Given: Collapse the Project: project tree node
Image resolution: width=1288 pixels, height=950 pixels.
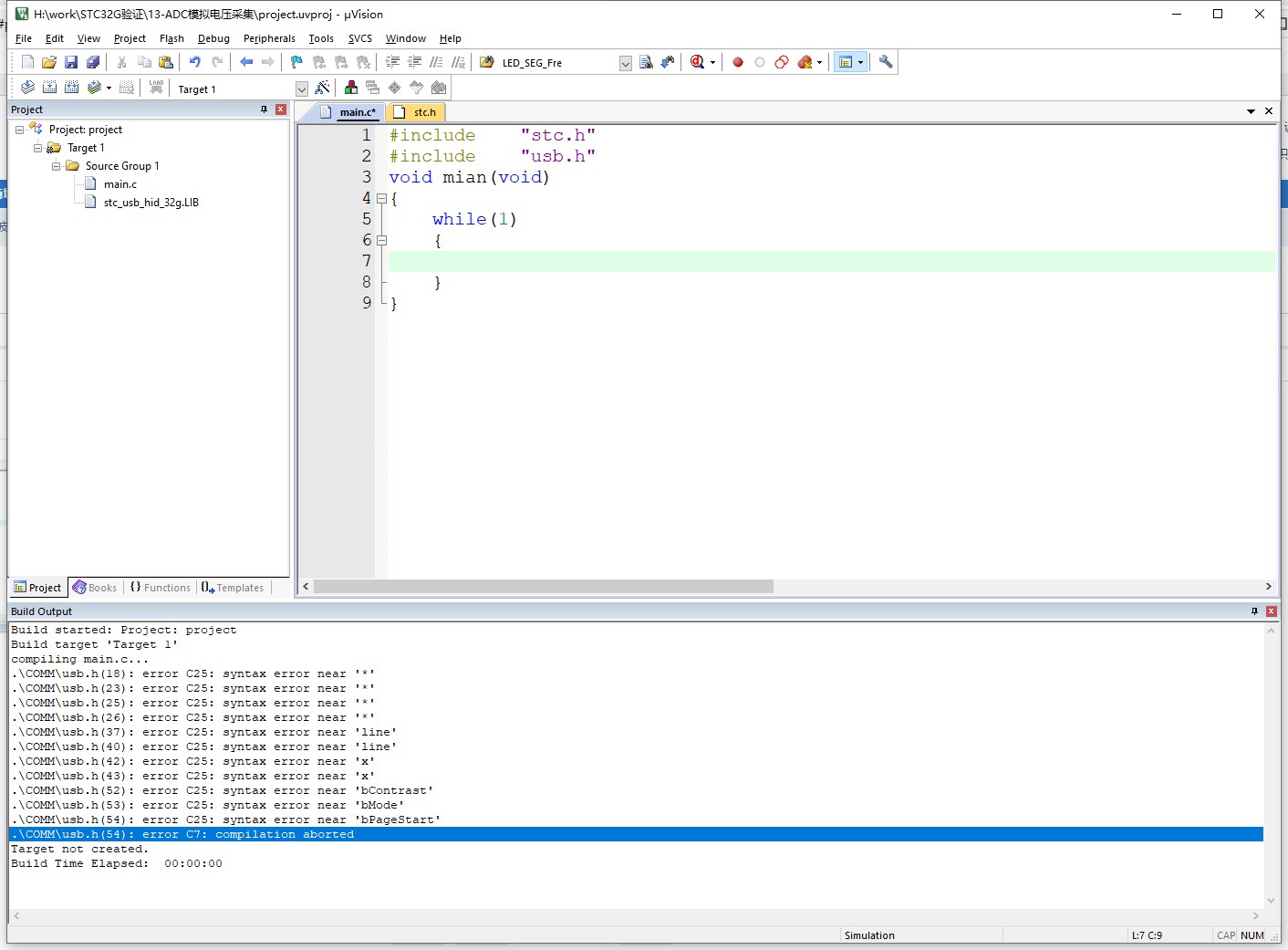Looking at the screenshot, I should tap(19, 130).
